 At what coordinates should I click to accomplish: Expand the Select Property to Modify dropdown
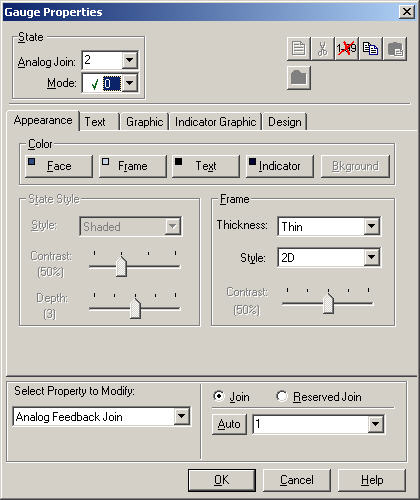(182, 416)
